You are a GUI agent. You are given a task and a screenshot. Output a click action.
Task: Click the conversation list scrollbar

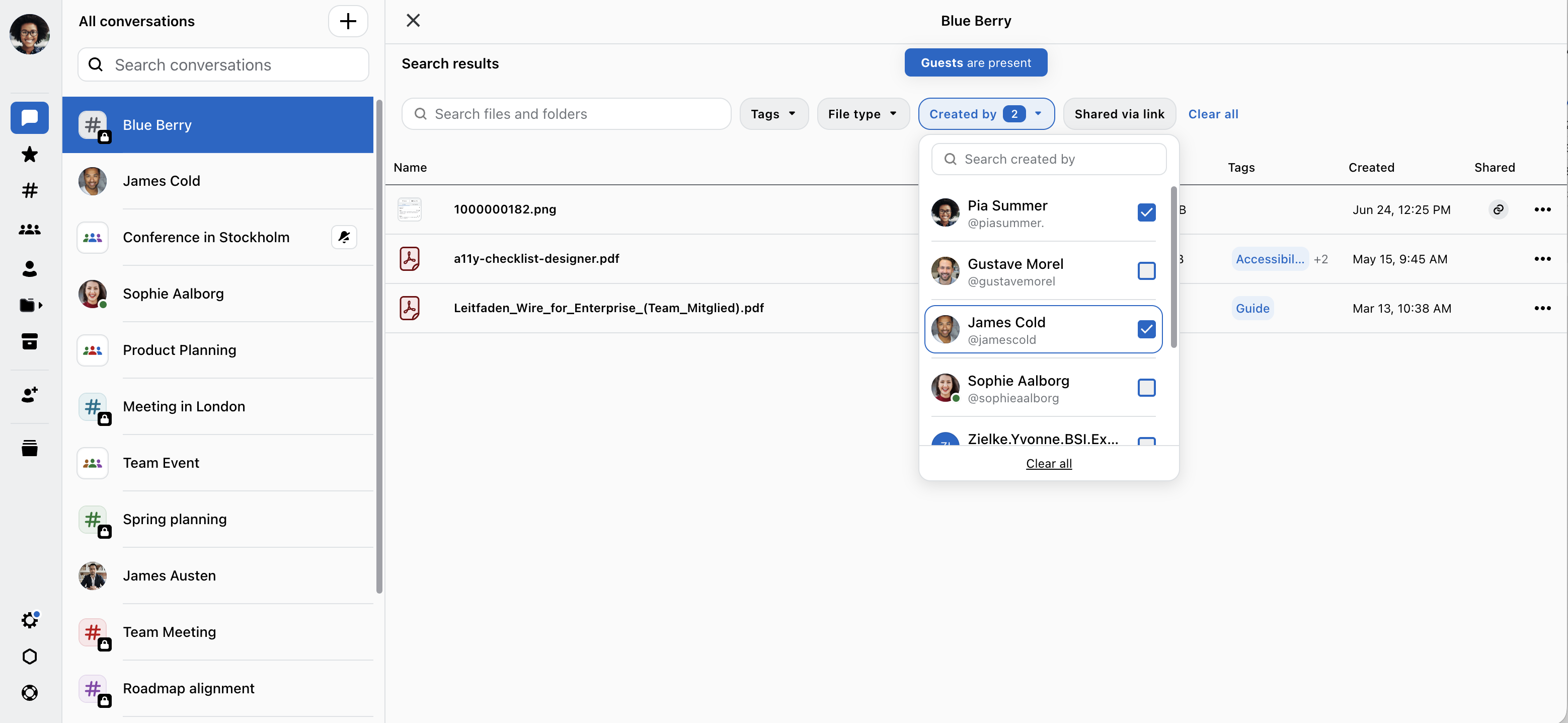click(x=379, y=346)
